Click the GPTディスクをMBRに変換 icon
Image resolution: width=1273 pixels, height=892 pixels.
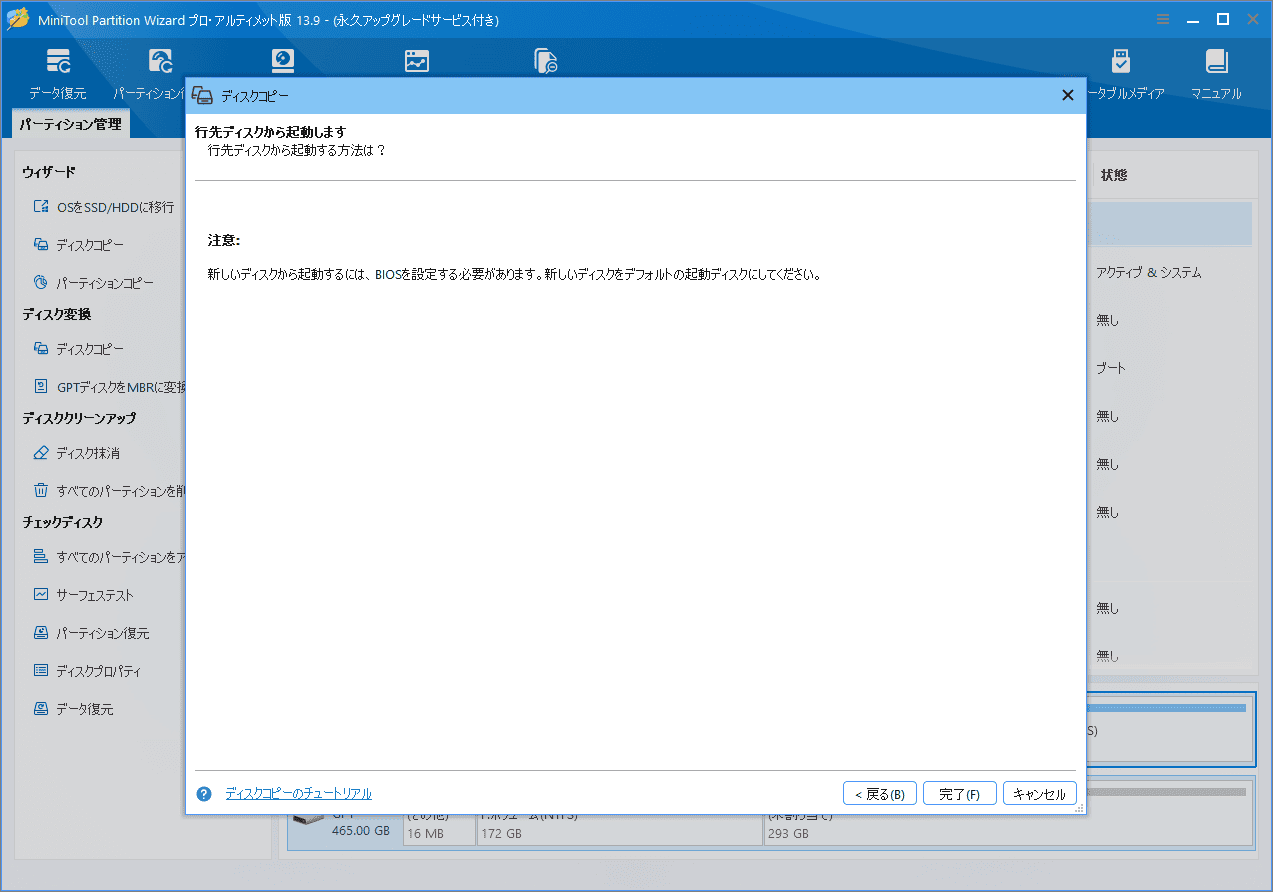(41, 387)
